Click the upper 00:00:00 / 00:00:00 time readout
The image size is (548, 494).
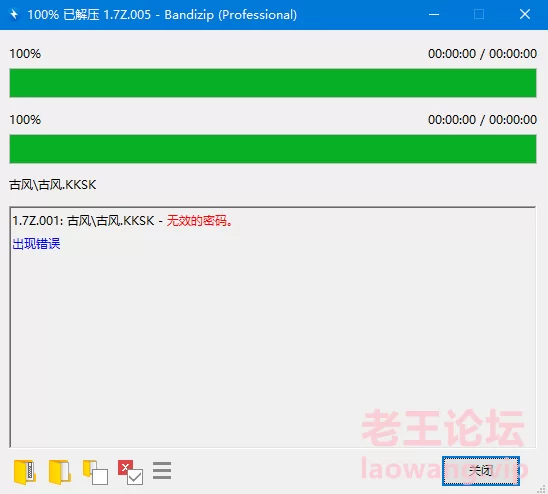click(482, 54)
